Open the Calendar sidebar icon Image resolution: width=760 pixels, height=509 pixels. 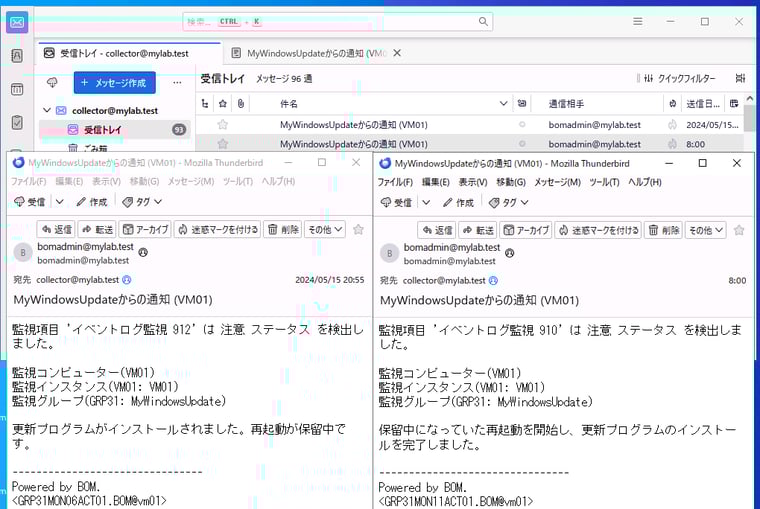[x=17, y=89]
